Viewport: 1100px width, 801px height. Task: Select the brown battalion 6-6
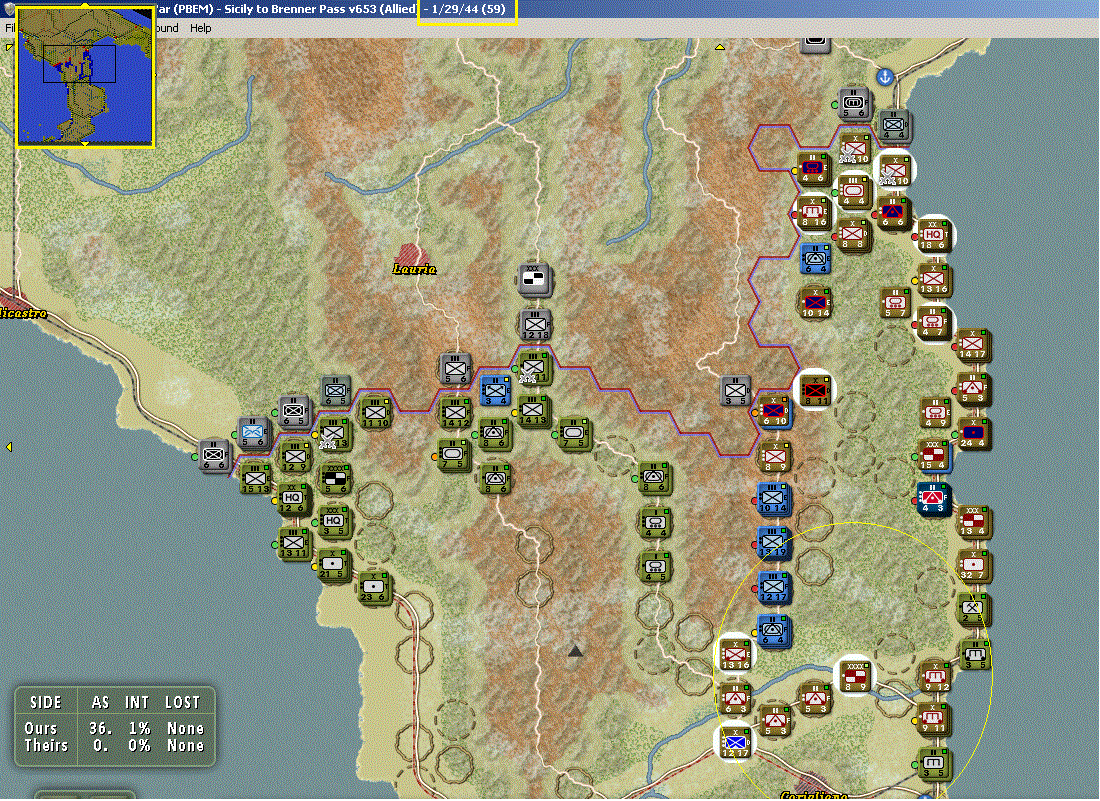(x=894, y=213)
